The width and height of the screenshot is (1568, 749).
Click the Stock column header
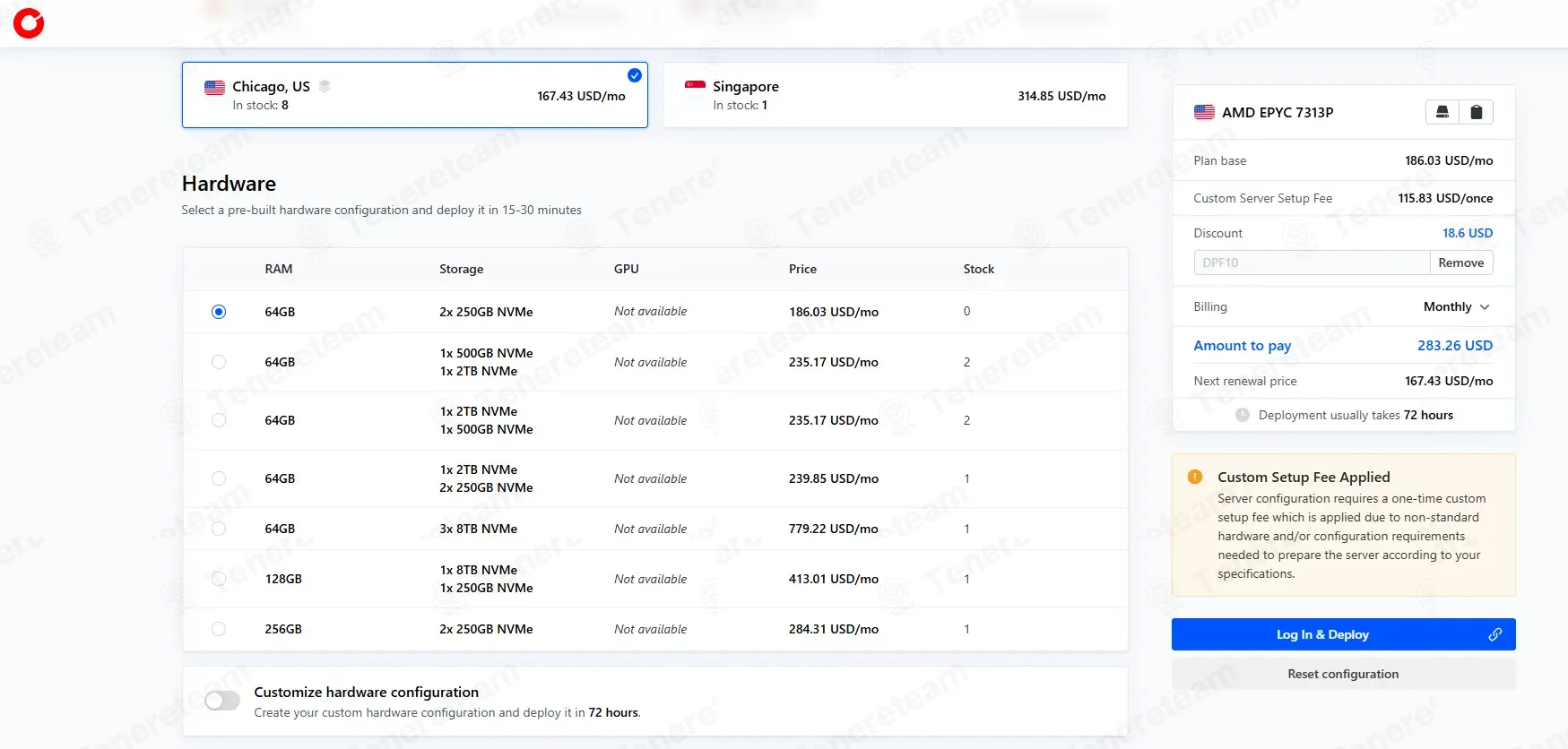coord(979,269)
